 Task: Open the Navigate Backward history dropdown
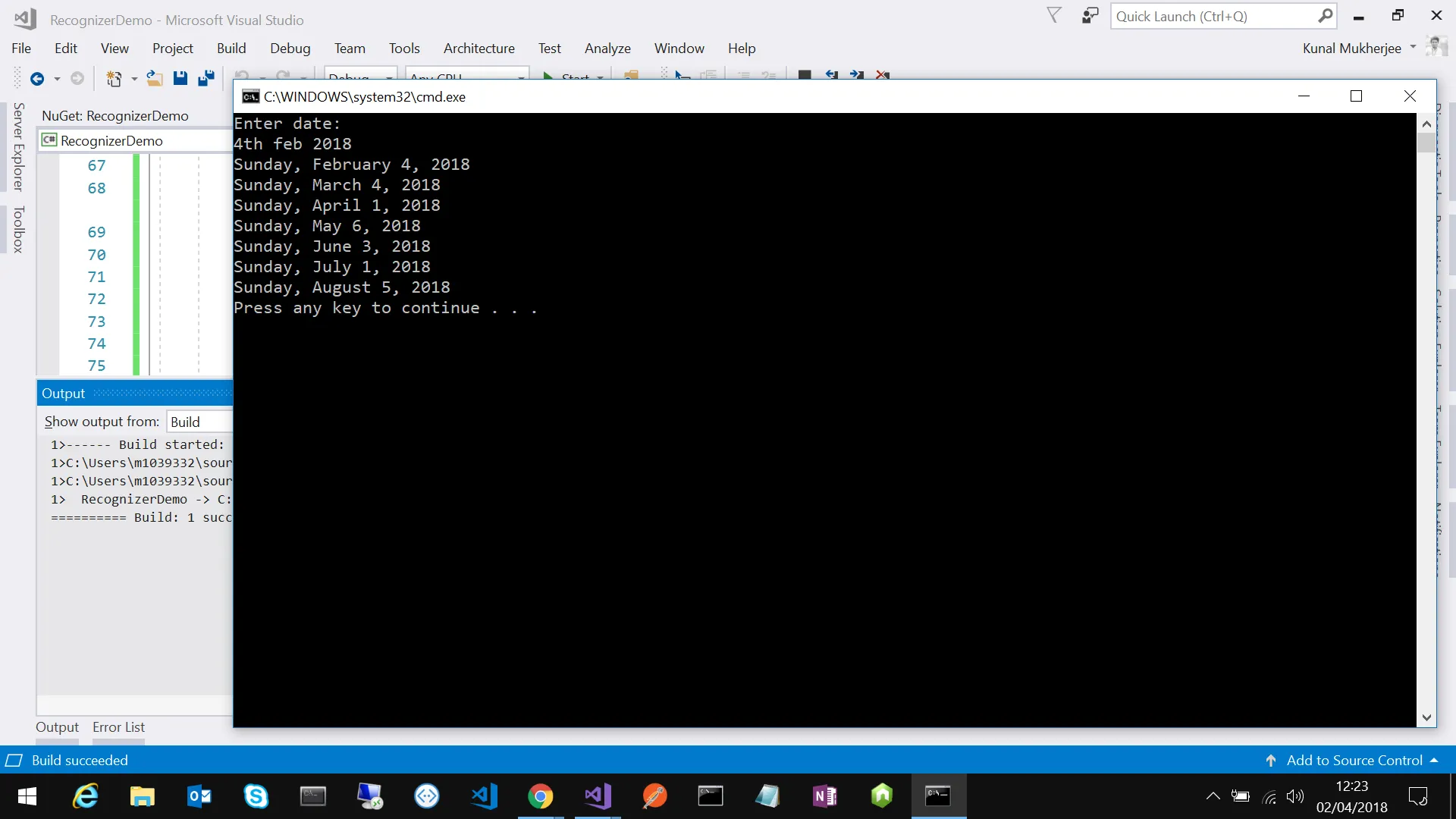click(57, 79)
